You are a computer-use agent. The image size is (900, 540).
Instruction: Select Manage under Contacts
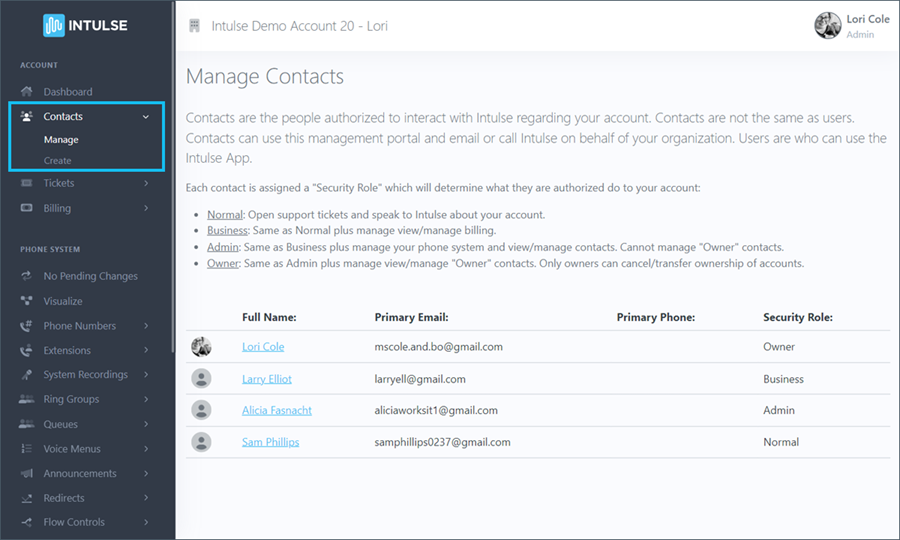[x=61, y=139]
